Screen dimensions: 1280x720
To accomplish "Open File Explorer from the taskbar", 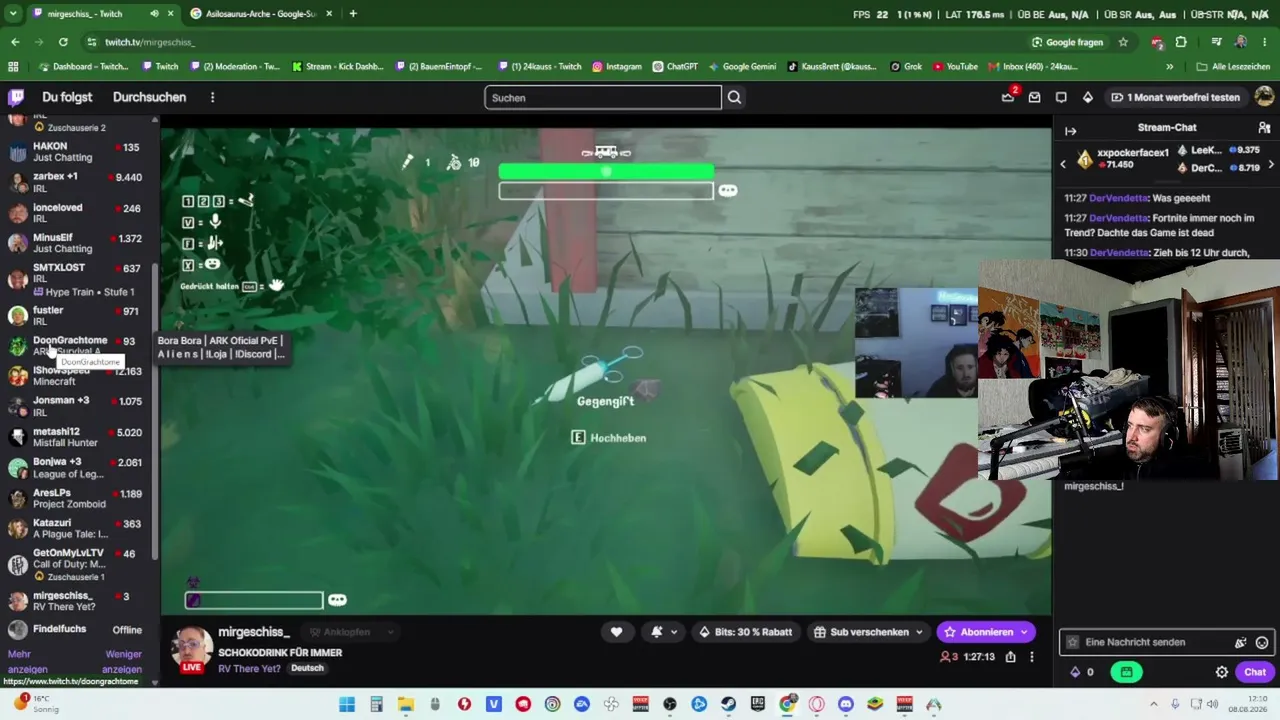I will pyautogui.click(x=405, y=705).
